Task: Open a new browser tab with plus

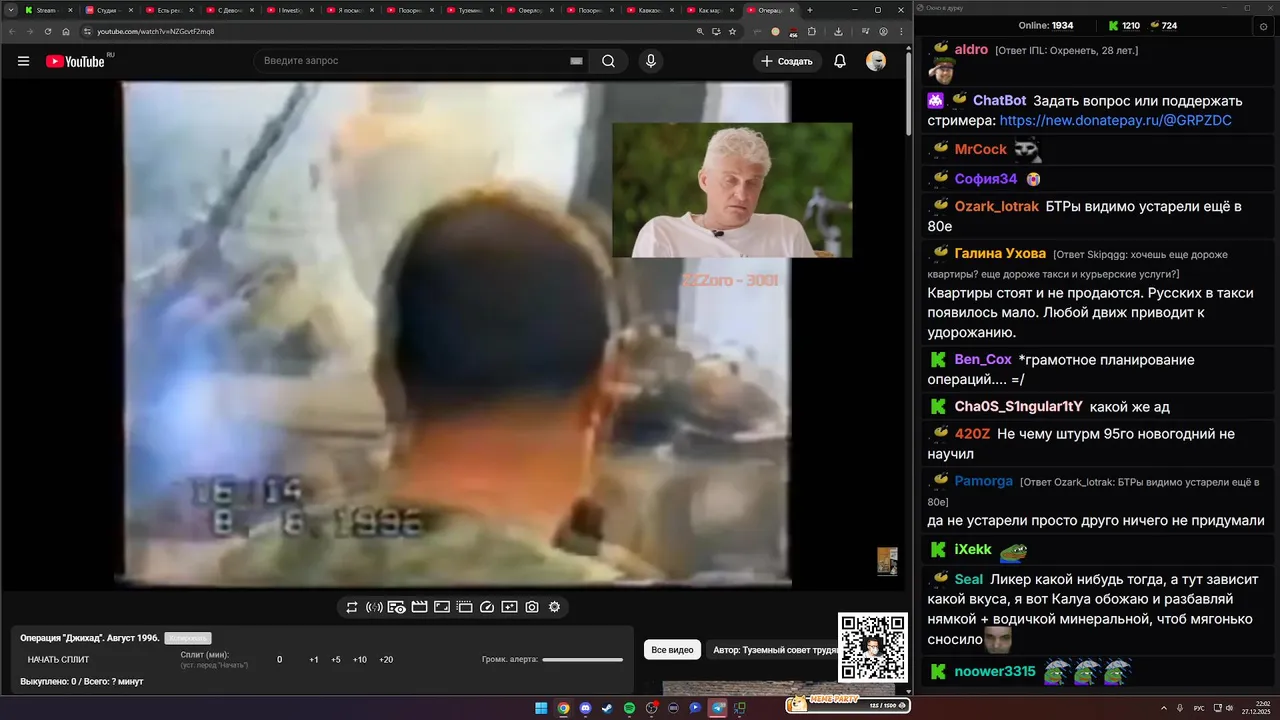Action: point(810,10)
